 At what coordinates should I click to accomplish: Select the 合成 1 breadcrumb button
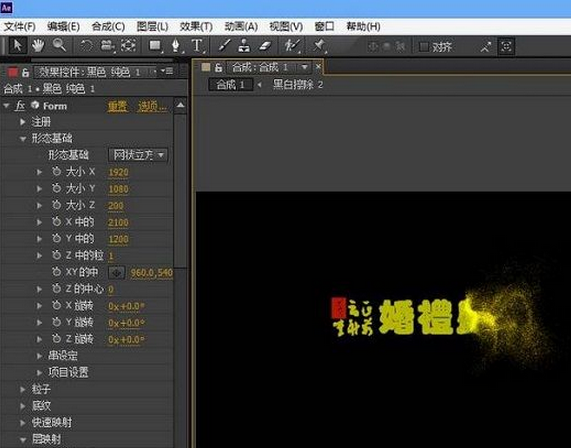[x=231, y=85]
